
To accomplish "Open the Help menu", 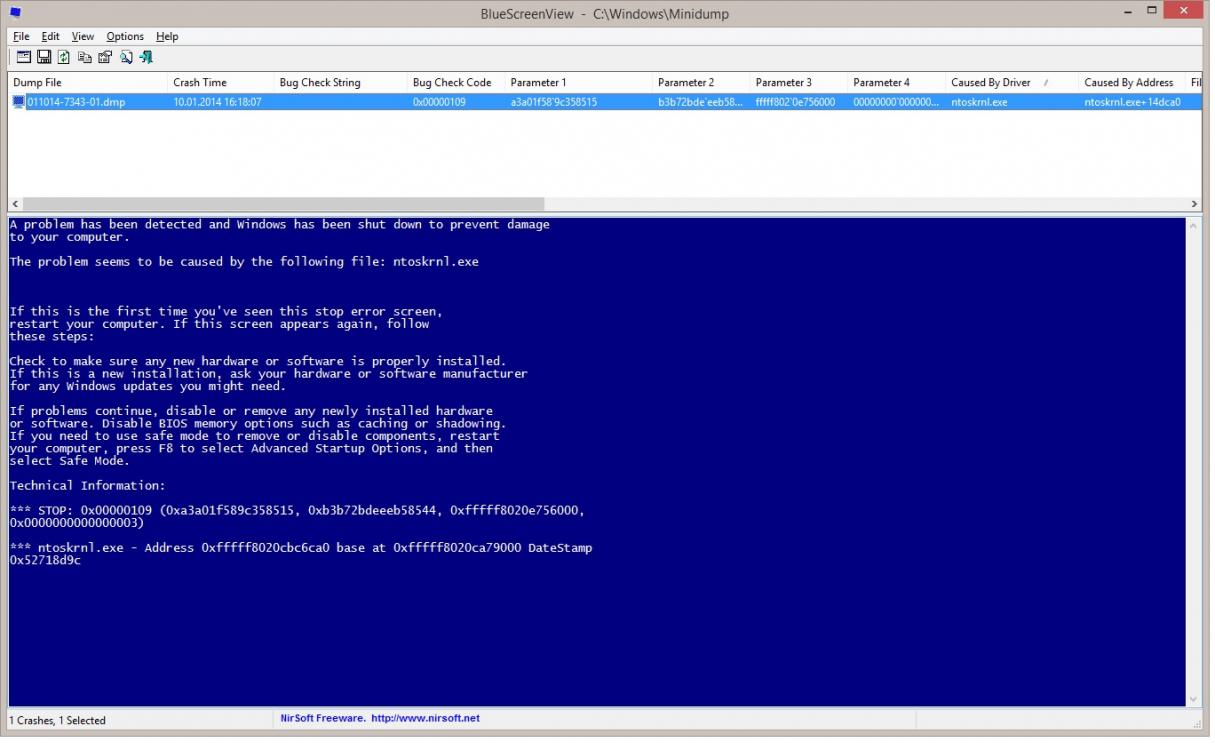I will click(x=167, y=36).
